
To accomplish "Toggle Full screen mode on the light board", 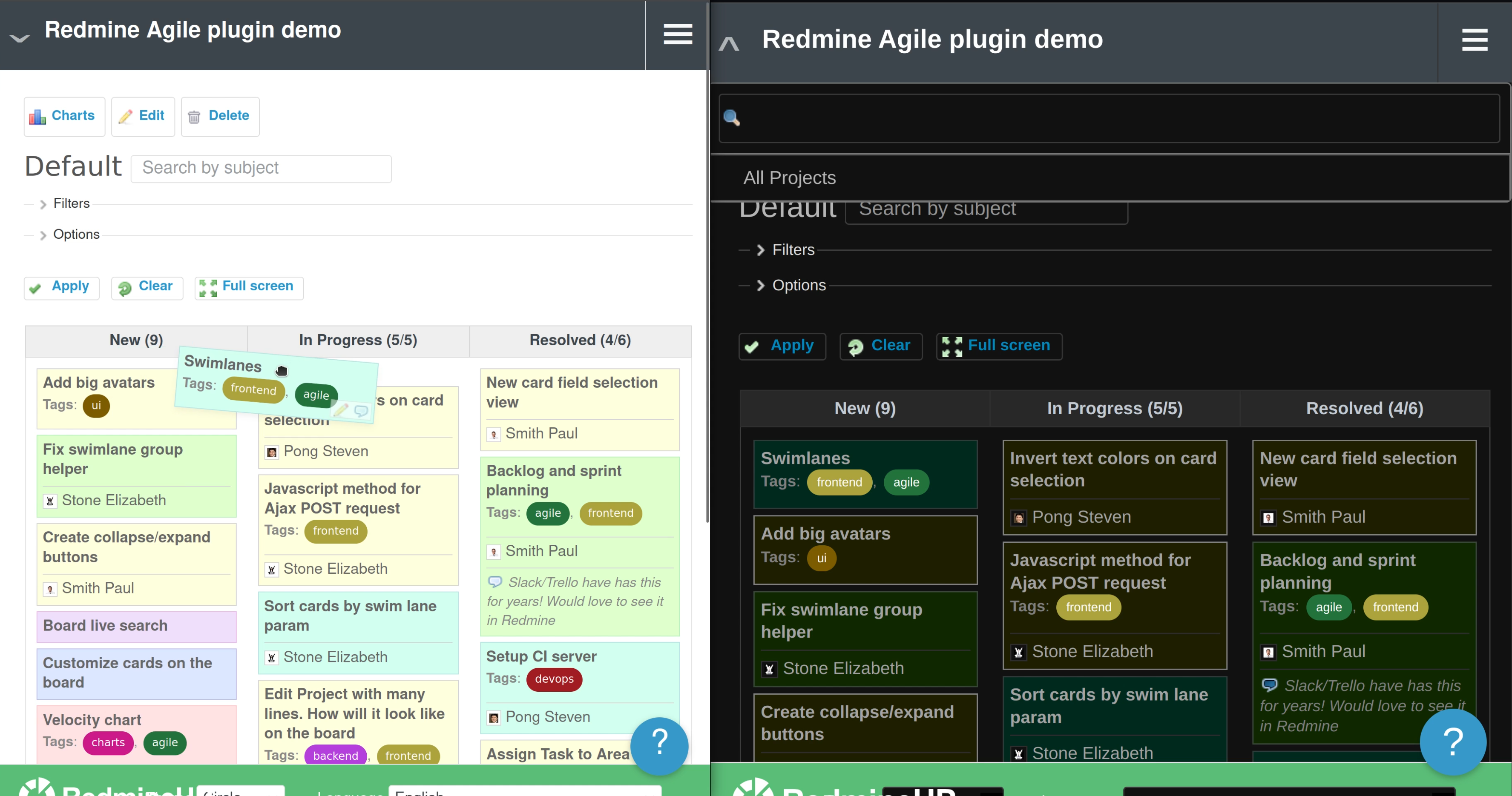I will (248, 287).
